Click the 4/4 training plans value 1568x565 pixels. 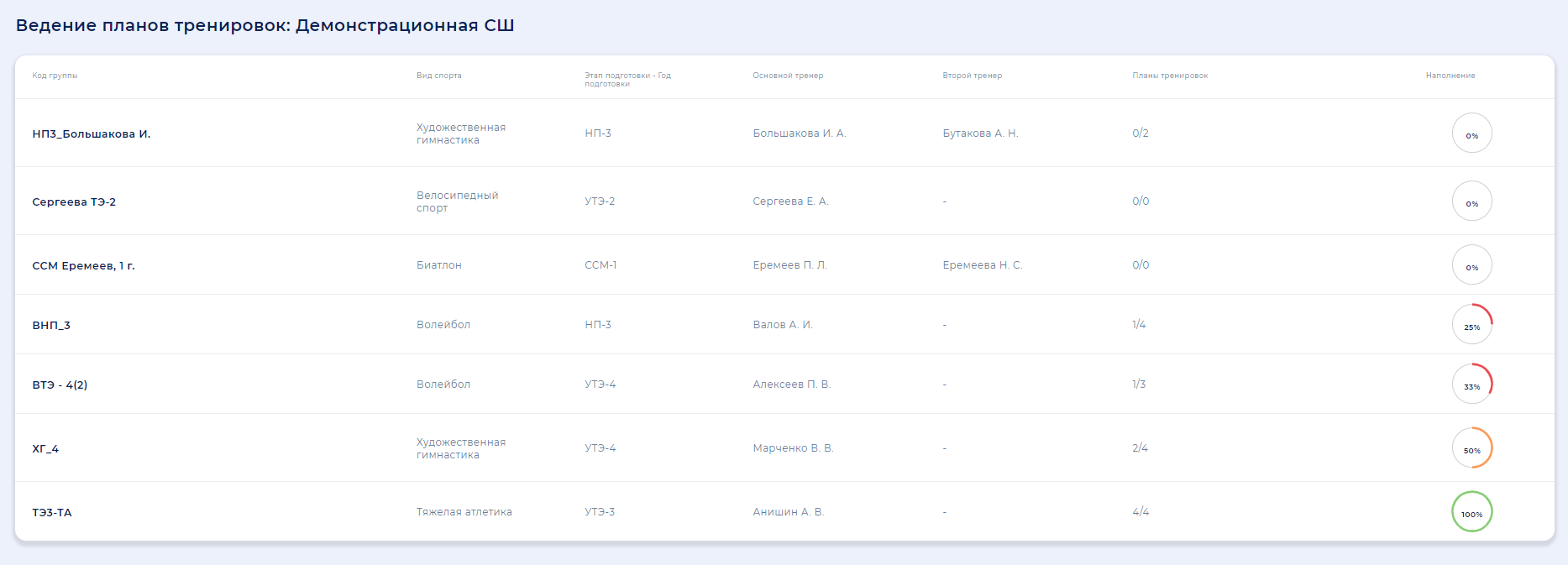1141,511
